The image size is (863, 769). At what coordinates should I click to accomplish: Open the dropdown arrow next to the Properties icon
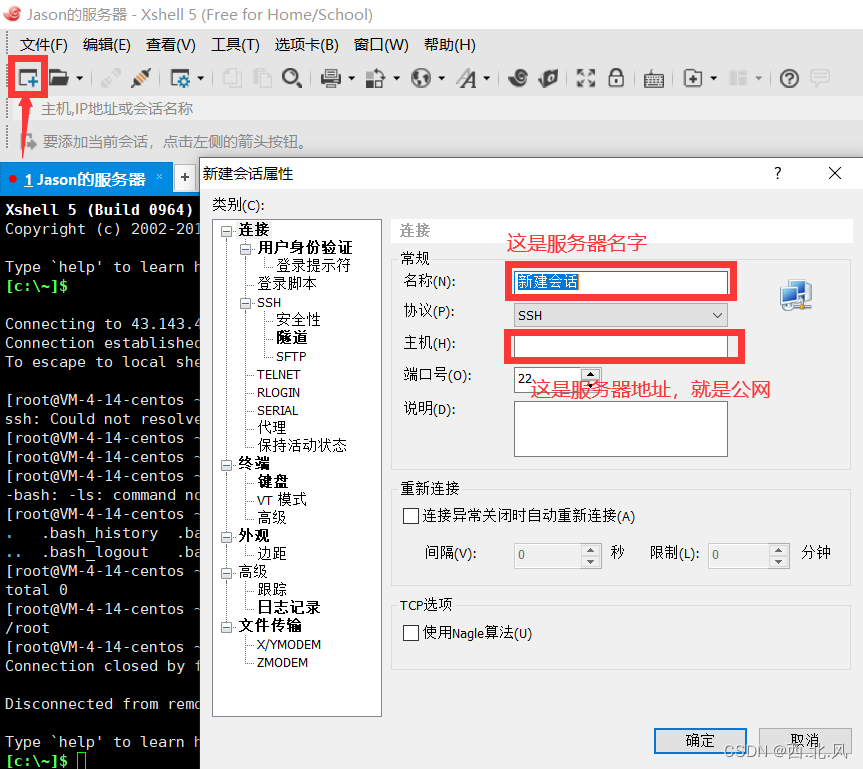click(201, 79)
